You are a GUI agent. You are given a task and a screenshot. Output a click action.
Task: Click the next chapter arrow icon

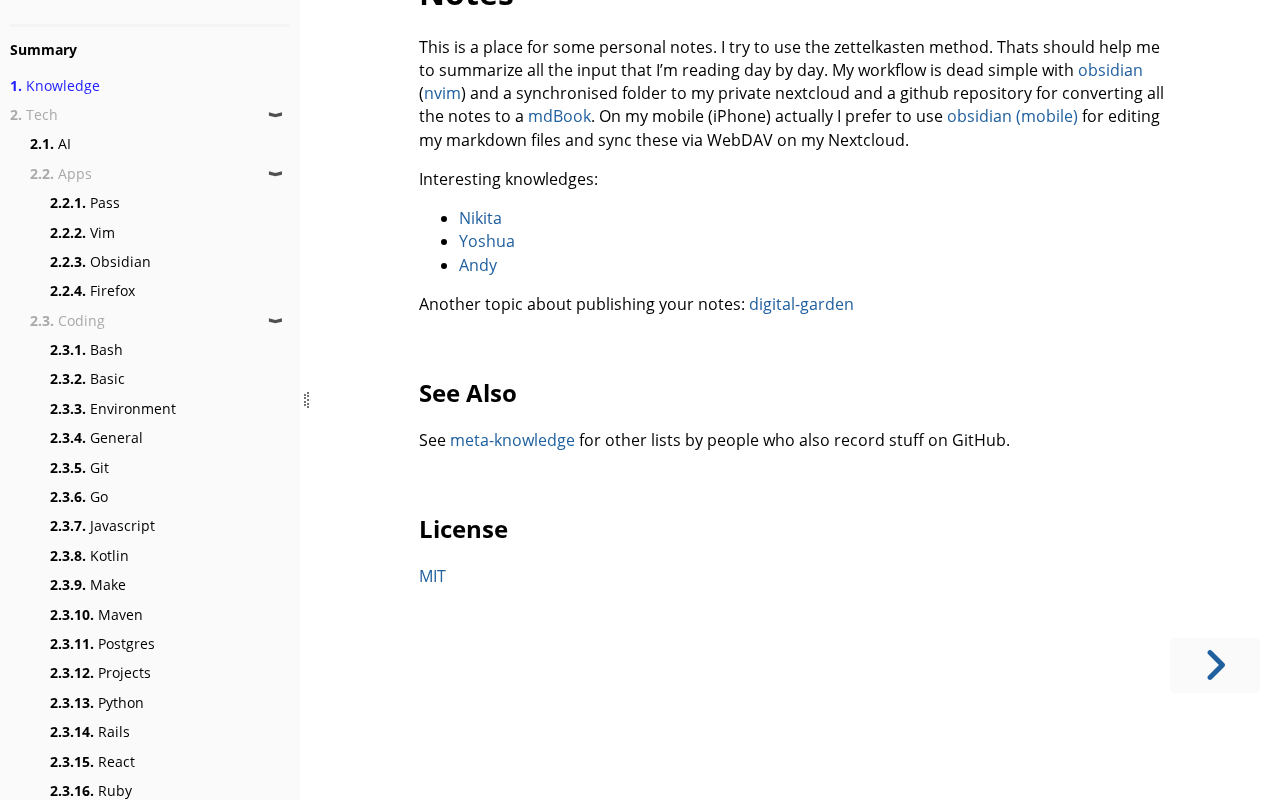coord(1215,665)
